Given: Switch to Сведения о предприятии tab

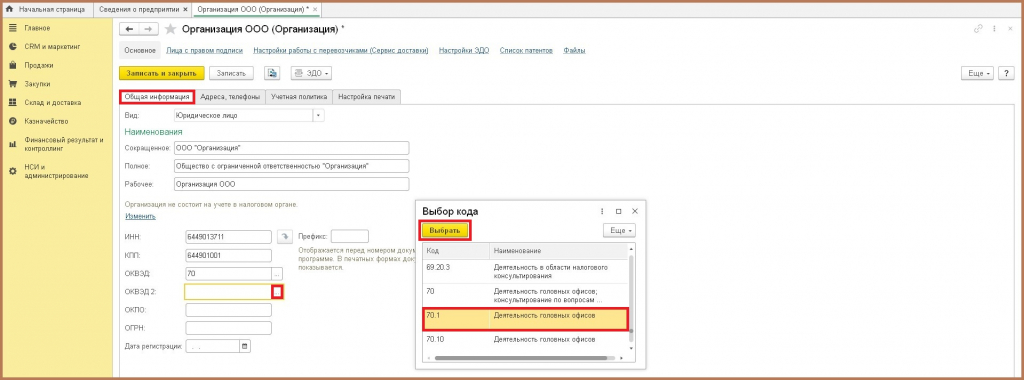Looking at the screenshot, I should [x=139, y=9].
